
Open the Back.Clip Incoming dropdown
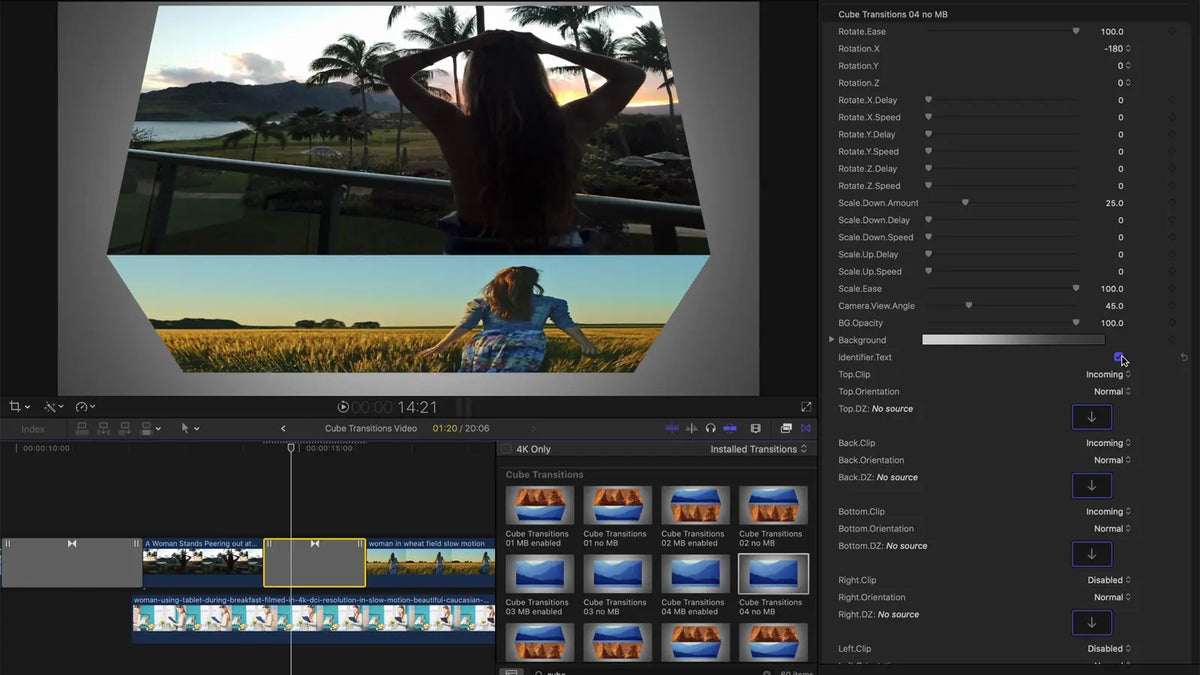coord(1109,443)
